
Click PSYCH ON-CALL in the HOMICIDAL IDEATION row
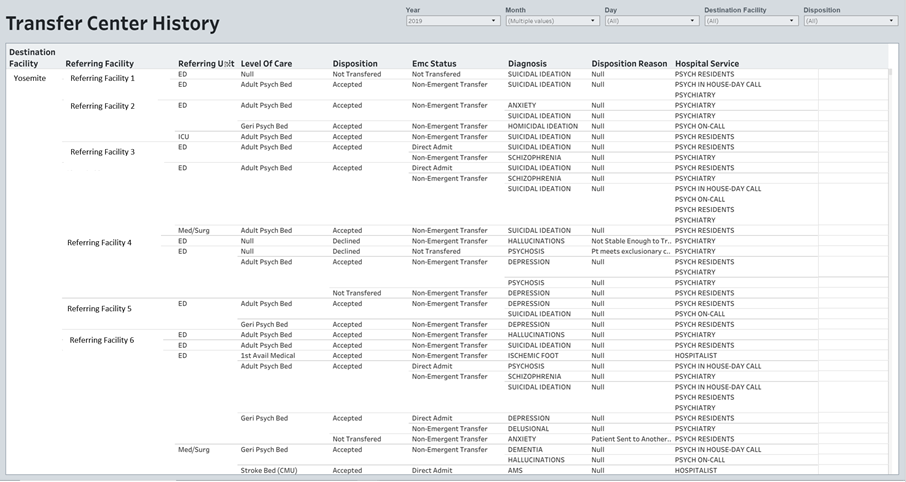(700, 126)
